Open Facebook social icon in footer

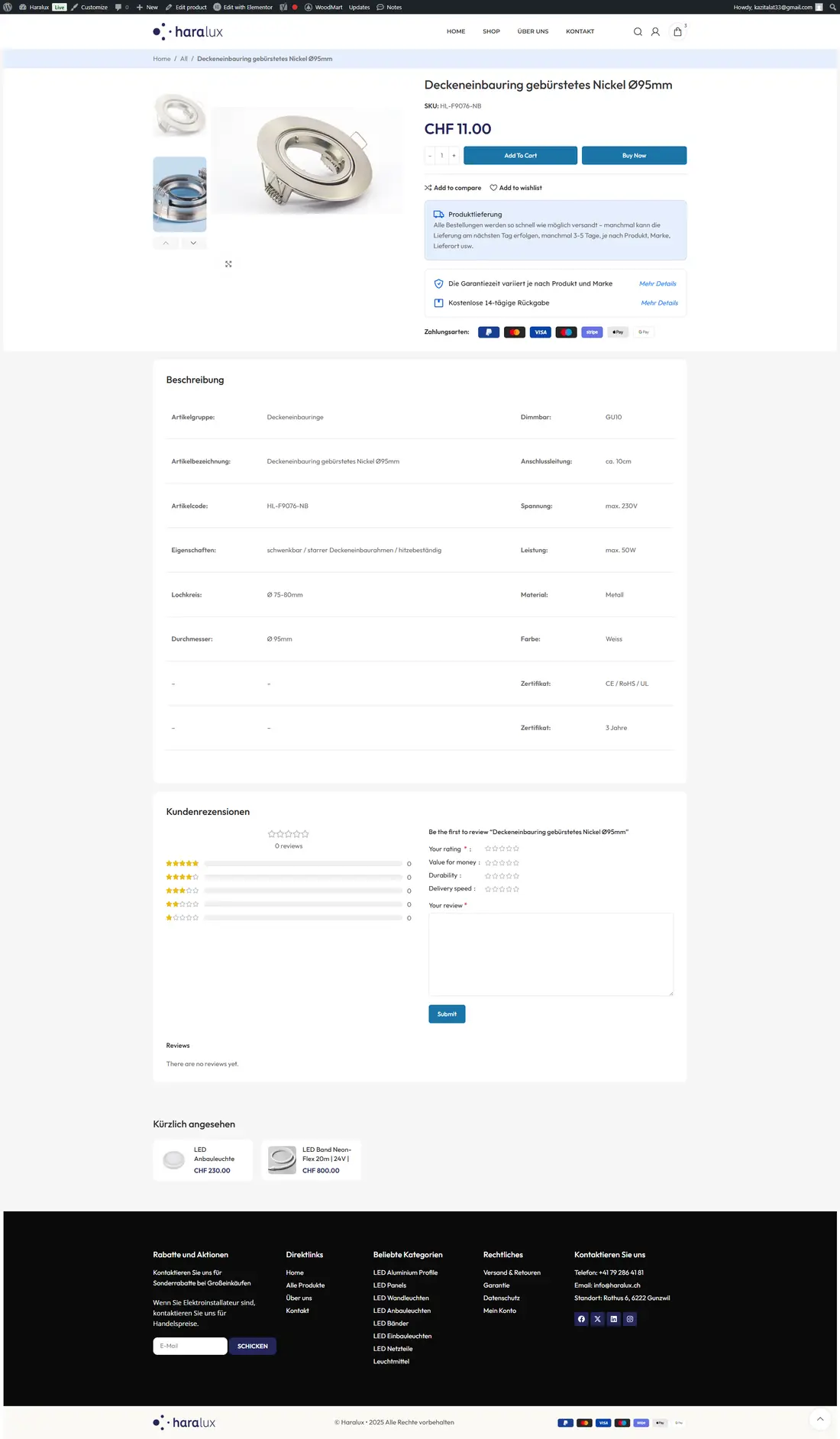(581, 1319)
